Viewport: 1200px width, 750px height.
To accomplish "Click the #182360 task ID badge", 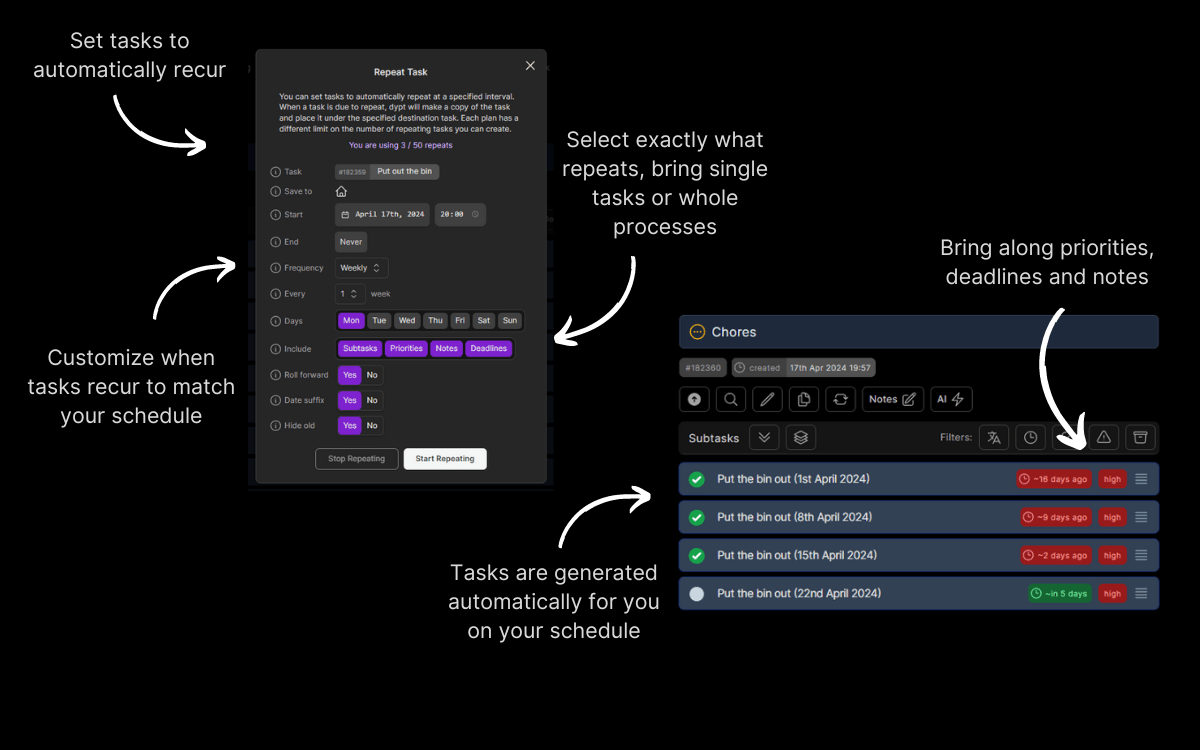I will (x=703, y=368).
